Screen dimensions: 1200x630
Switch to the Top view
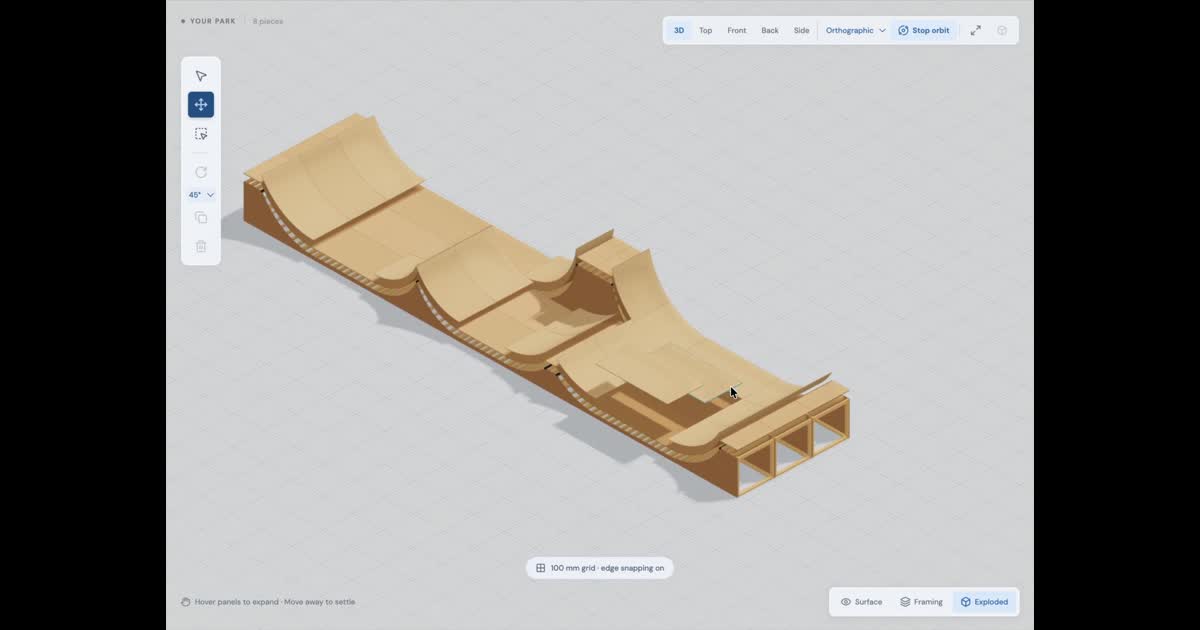click(x=706, y=31)
